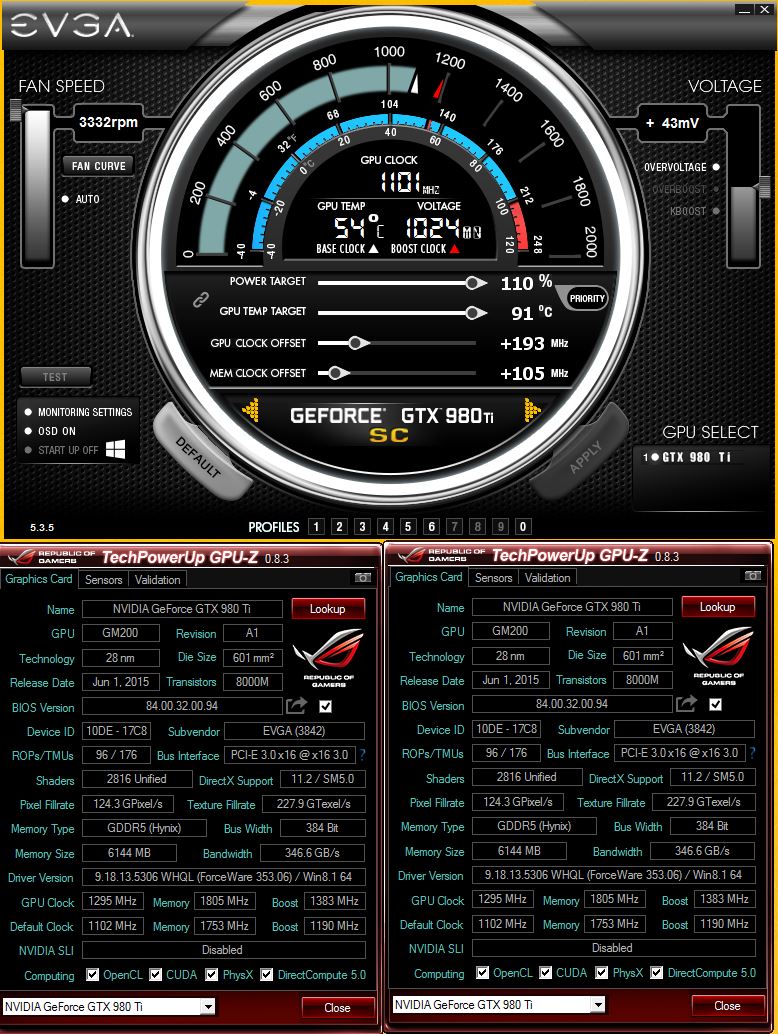This screenshot has height=1034, width=778.
Task: Click ROG logo in left GPU-Z title bar
Action: (20, 557)
